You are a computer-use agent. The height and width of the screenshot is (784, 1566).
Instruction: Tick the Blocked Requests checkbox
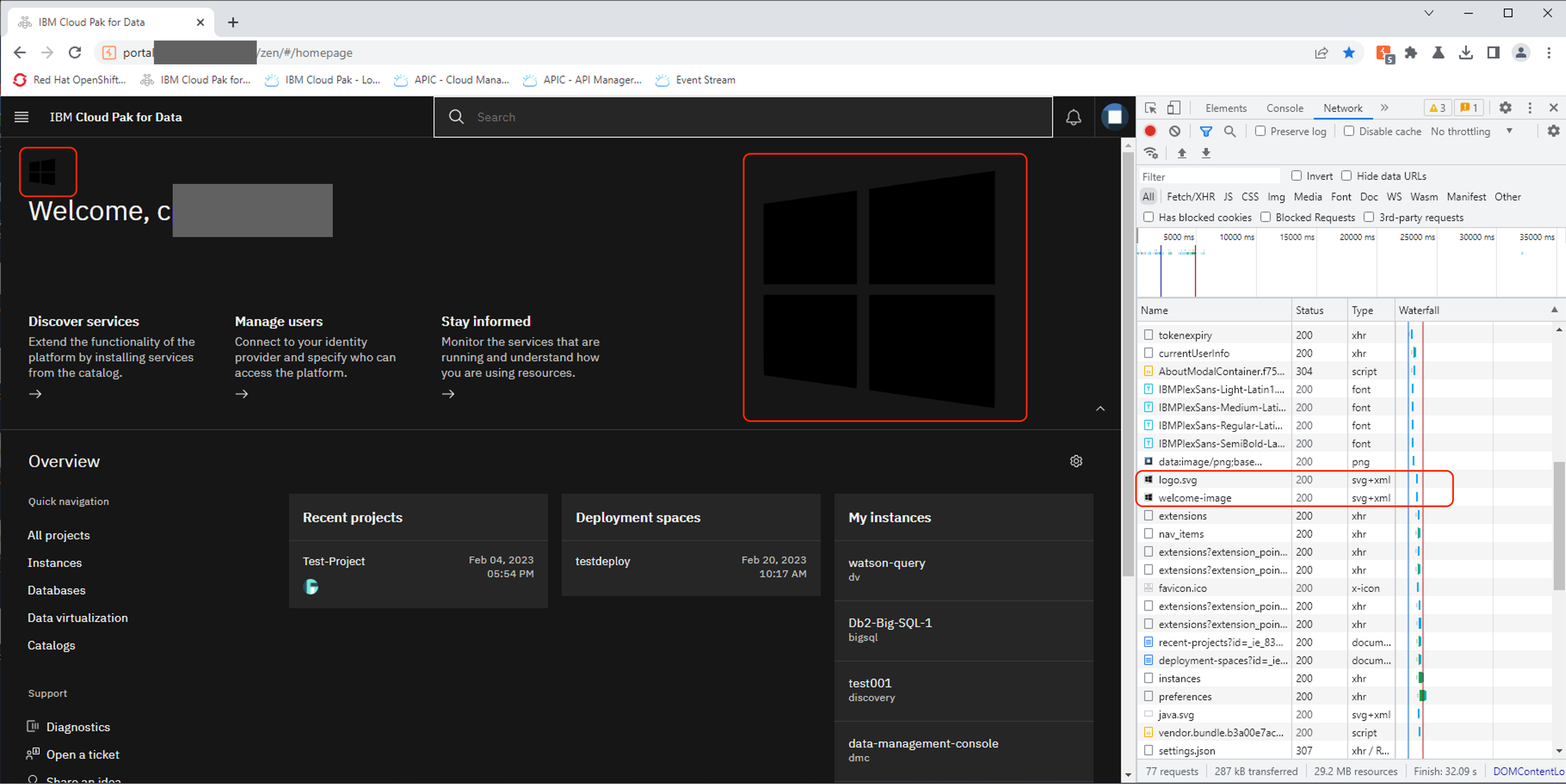1265,217
